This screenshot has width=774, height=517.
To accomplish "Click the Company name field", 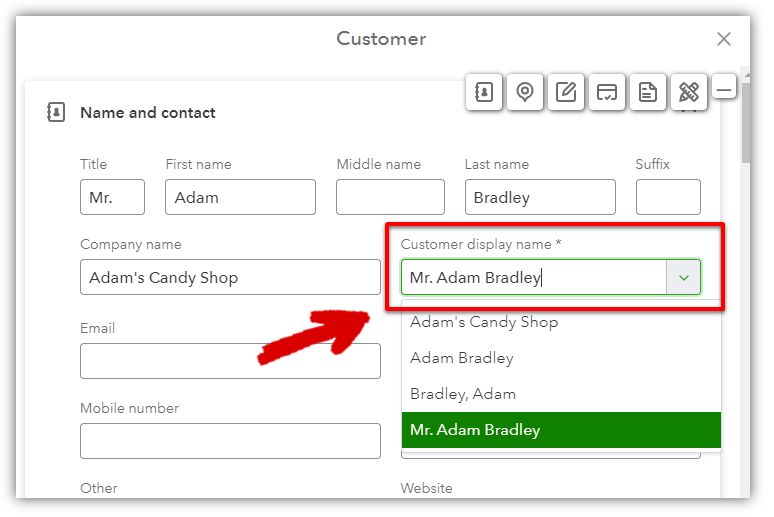I will (x=229, y=277).
